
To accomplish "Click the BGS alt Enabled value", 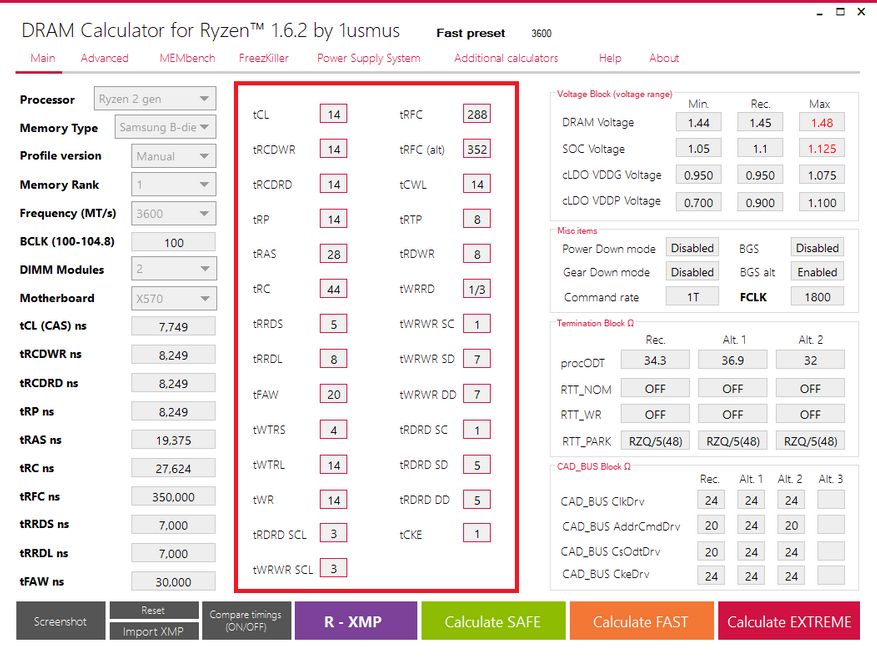I will coord(817,272).
